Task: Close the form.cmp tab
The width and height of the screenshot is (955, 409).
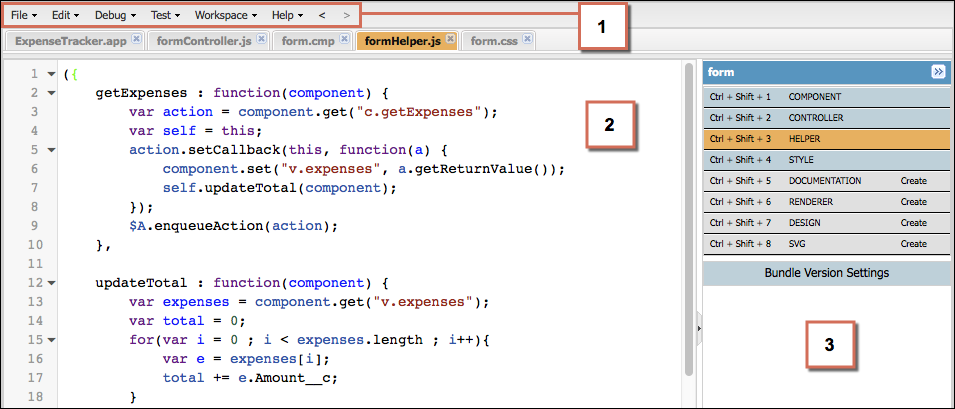Action: click(x=344, y=39)
